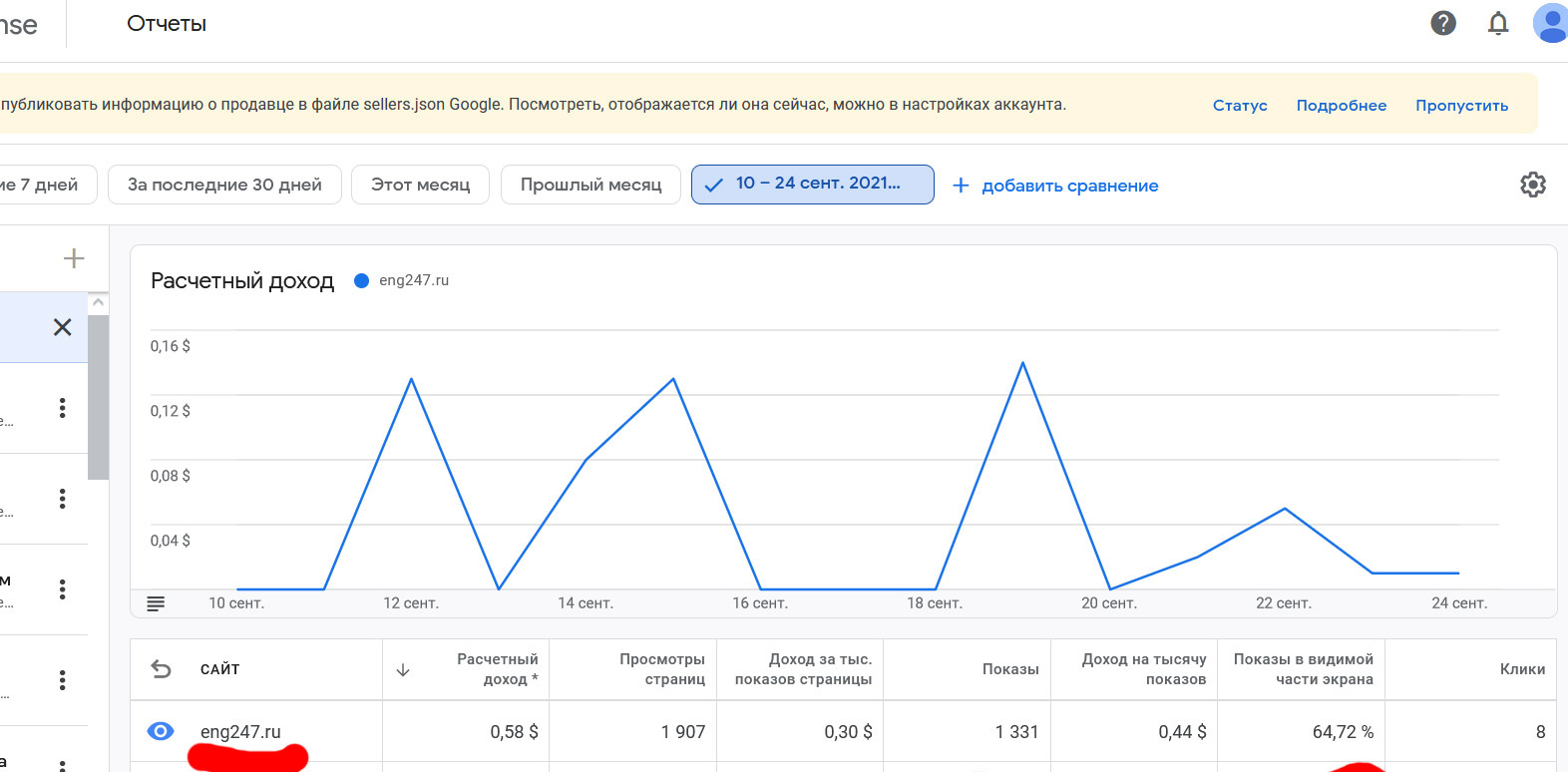Toggle the 10 – 24 сент. 2021 date chip
Image resolution: width=1568 pixels, height=772 pixels.
pyautogui.click(x=812, y=185)
